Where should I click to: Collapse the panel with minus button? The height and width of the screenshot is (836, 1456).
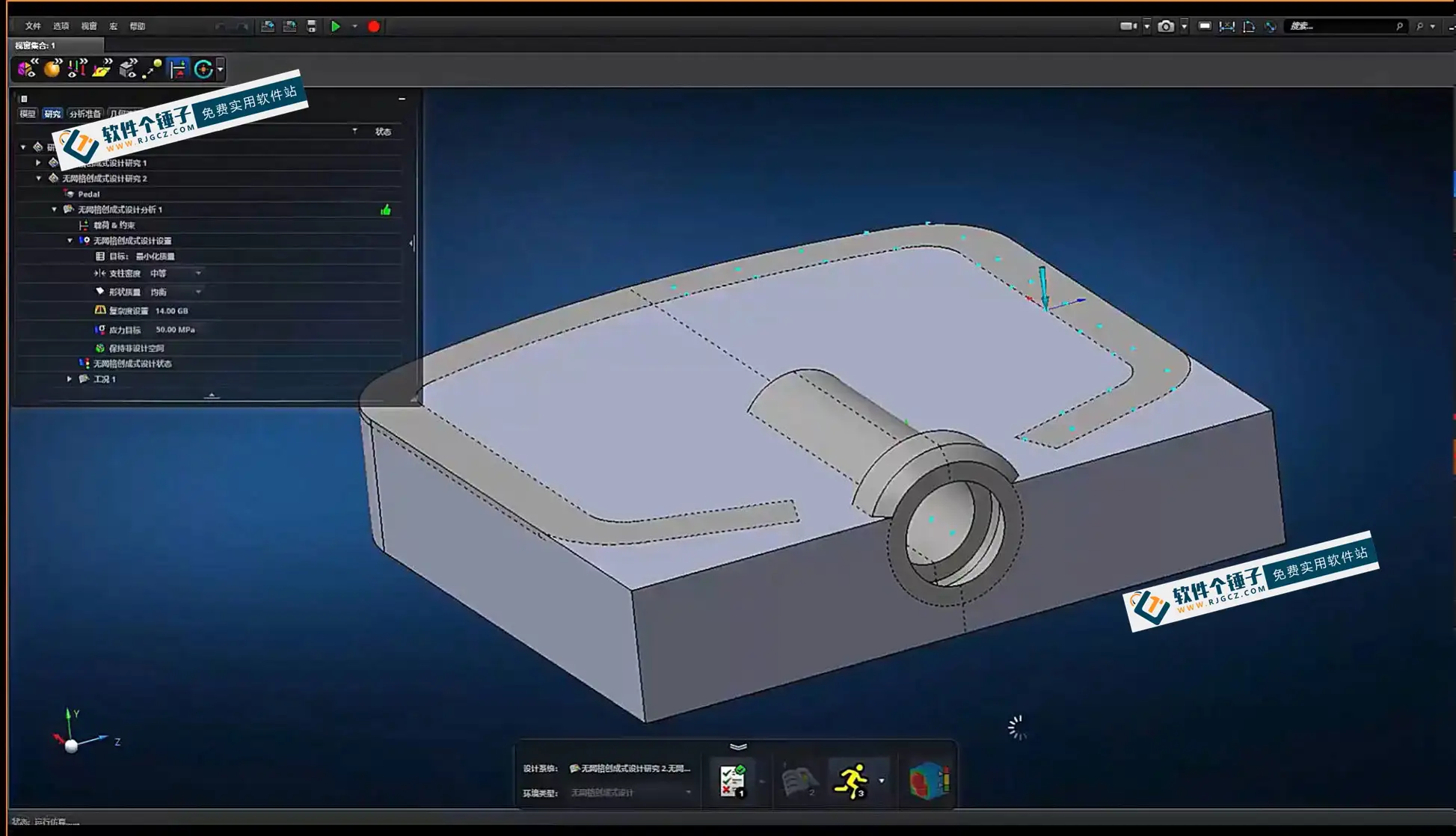[x=402, y=99]
